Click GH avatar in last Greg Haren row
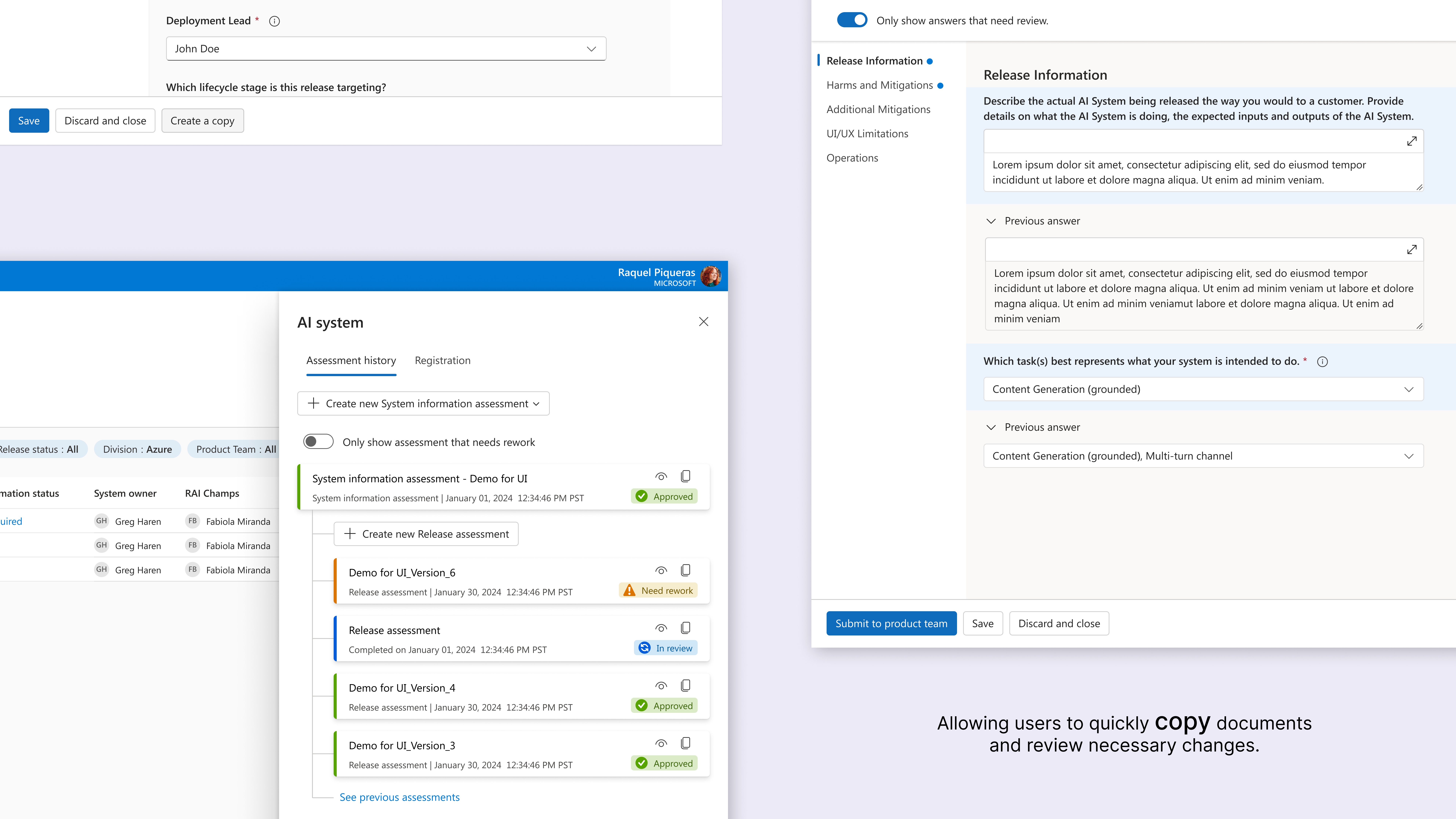Screen dimensions: 1456x819 tap(101, 570)
